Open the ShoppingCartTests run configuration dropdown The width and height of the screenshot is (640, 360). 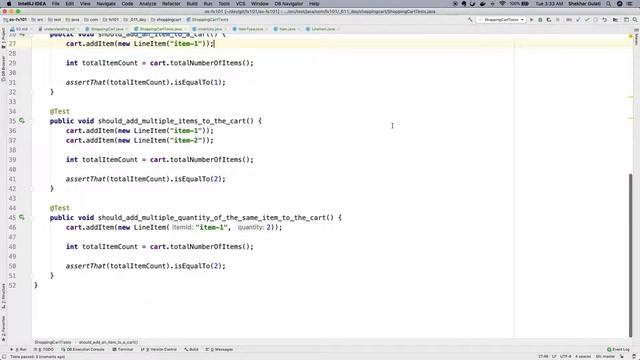[502, 20]
